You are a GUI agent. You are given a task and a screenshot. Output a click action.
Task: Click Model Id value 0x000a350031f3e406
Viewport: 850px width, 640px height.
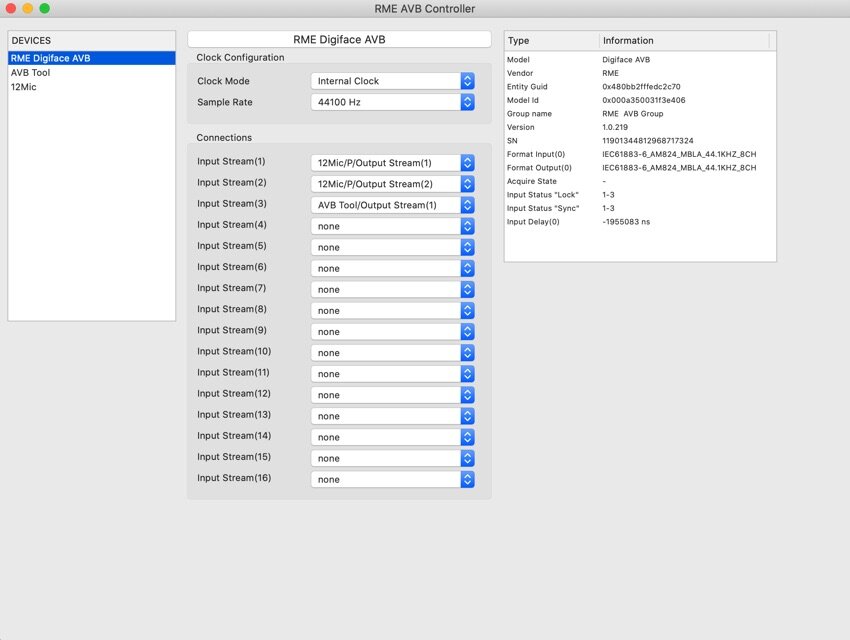[x=643, y=100]
